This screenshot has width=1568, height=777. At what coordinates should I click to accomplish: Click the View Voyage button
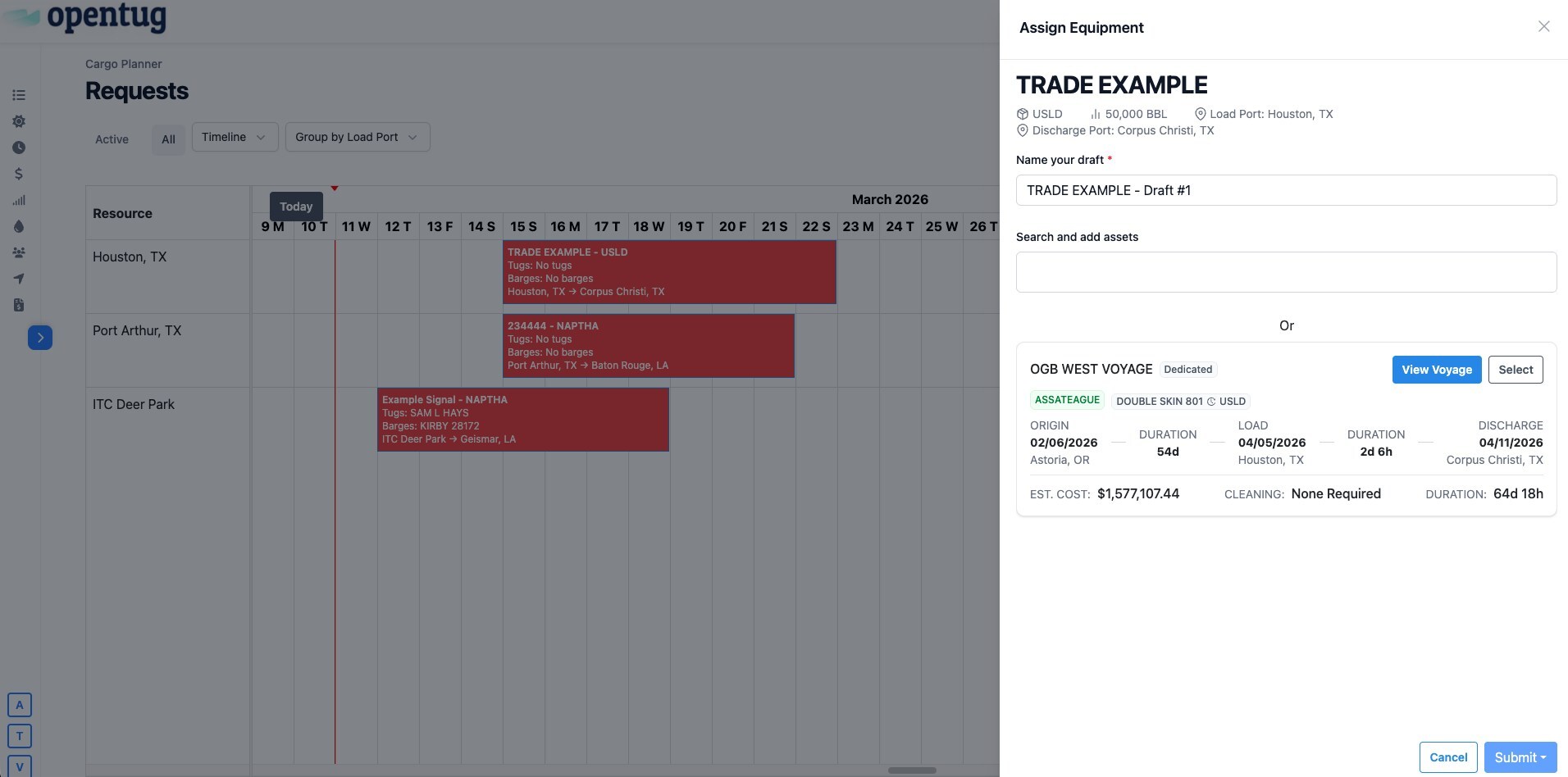coord(1436,370)
